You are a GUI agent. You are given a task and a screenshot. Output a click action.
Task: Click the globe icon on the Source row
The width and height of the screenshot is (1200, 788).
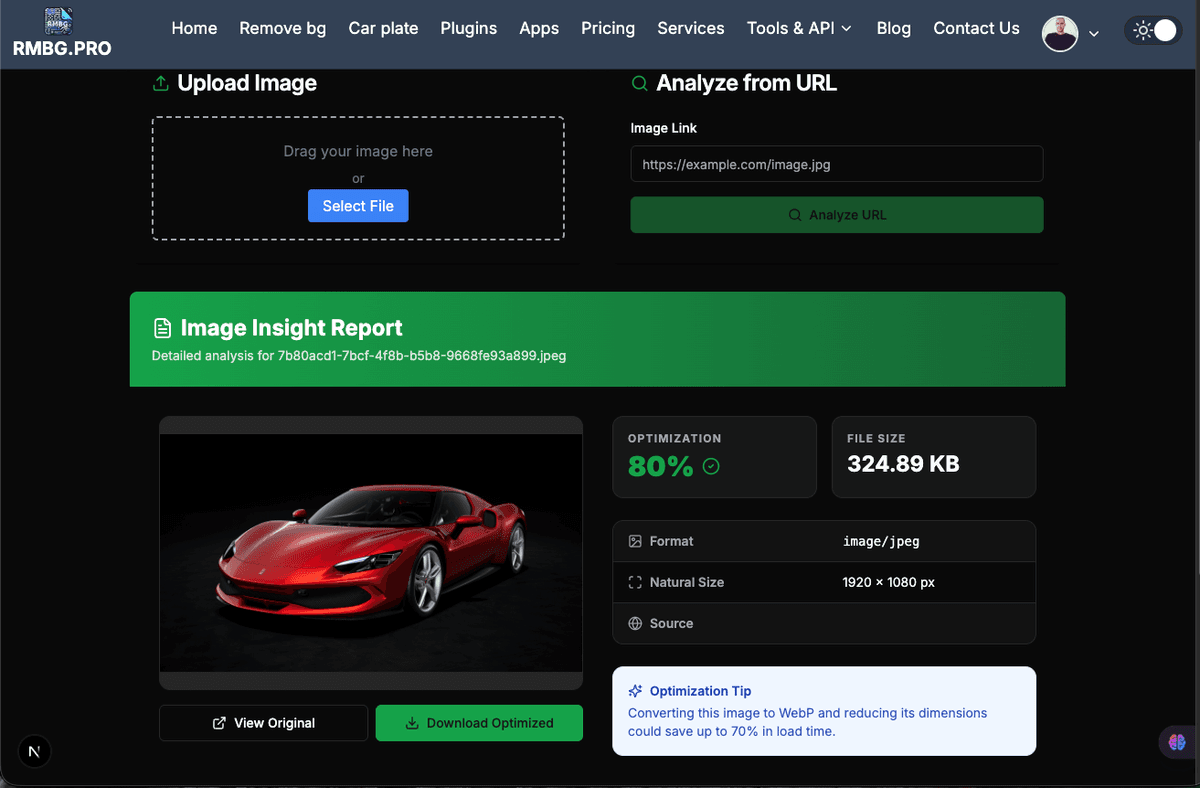[x=636, y=623]
